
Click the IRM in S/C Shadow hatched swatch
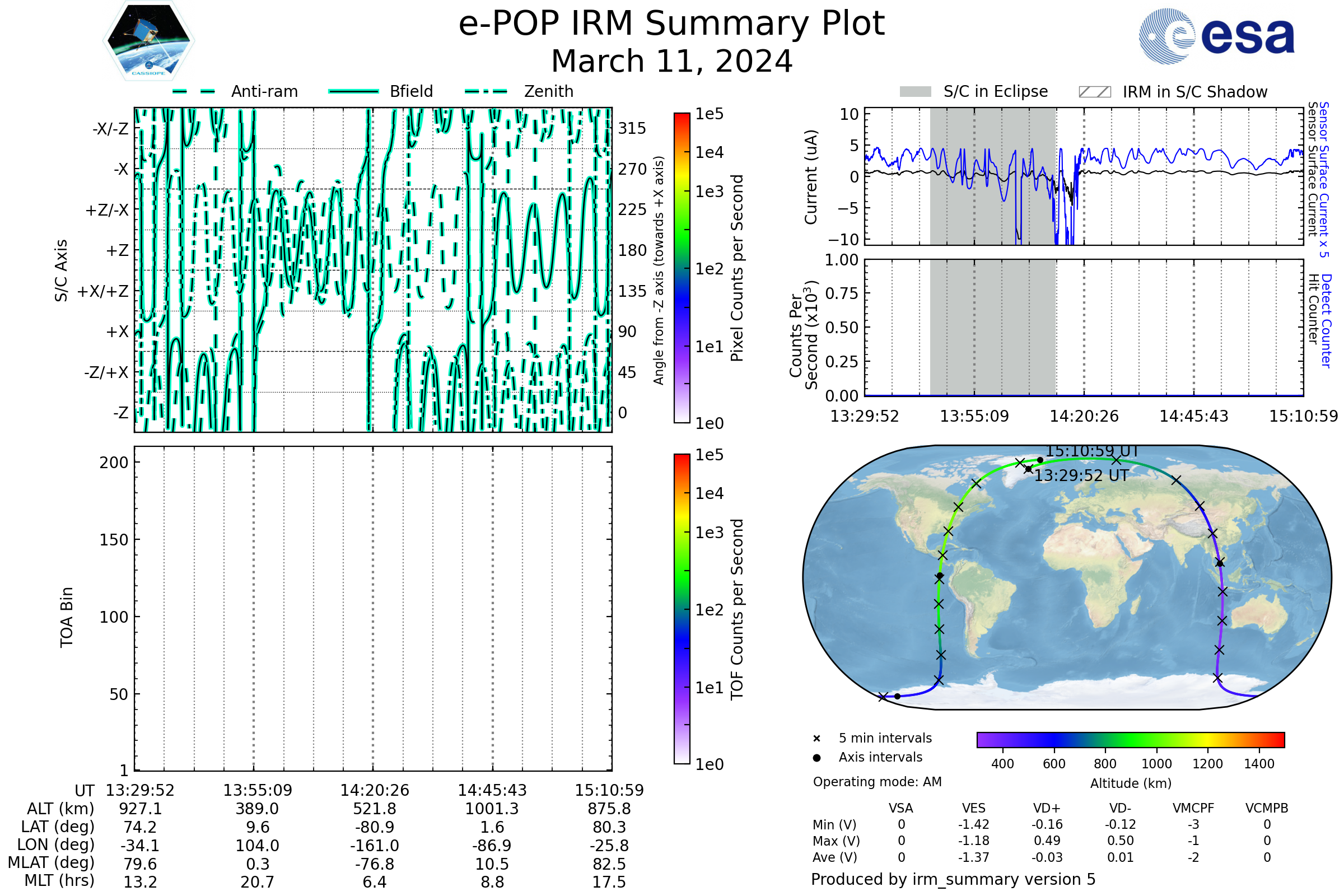pos(1094,92)
